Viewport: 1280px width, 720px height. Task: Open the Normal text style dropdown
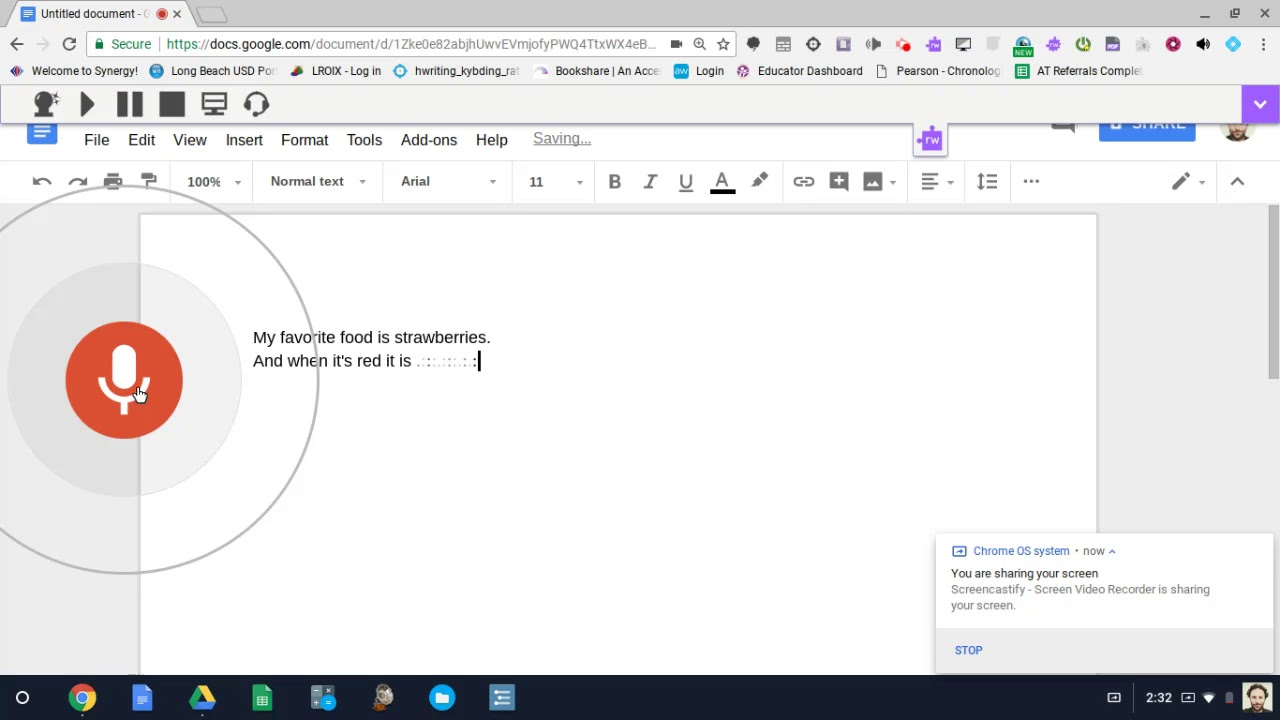click(318, 181)
